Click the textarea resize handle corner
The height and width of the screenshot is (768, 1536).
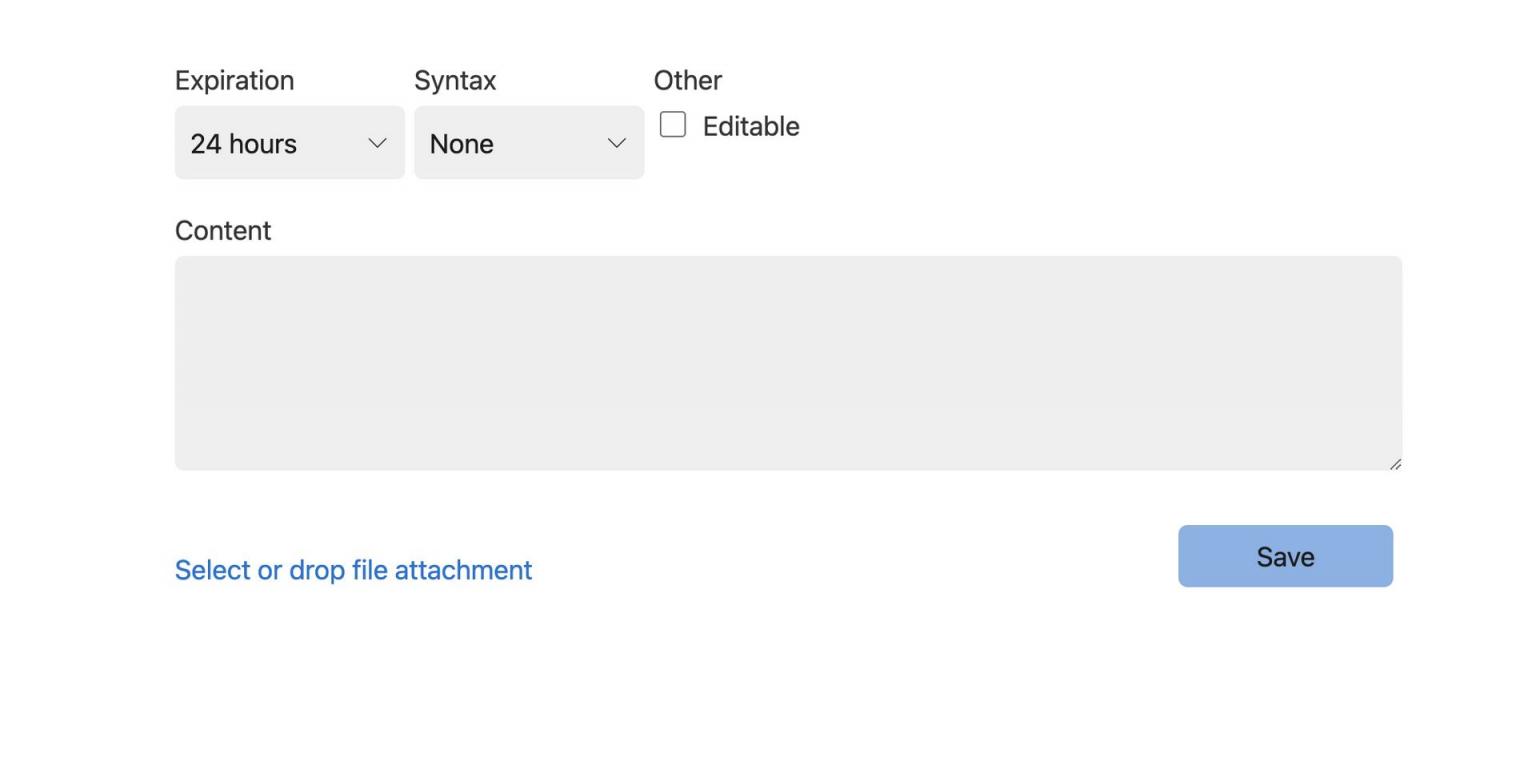pyautogui.click(x=1396, y=464)
